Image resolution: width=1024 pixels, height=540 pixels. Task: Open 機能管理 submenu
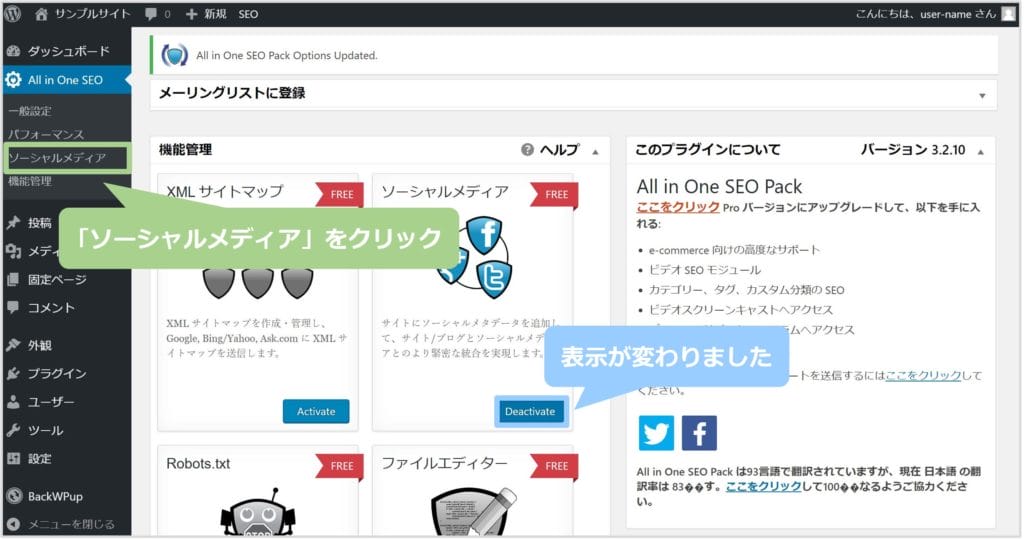(30, 182)
